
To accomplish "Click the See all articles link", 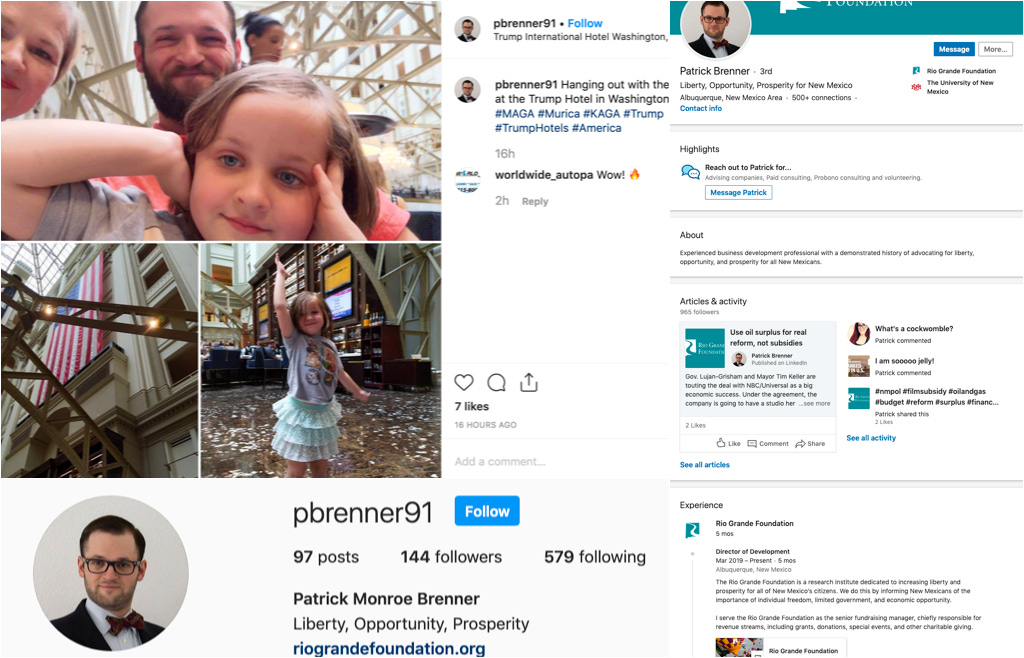I will [x=705, y=465].
